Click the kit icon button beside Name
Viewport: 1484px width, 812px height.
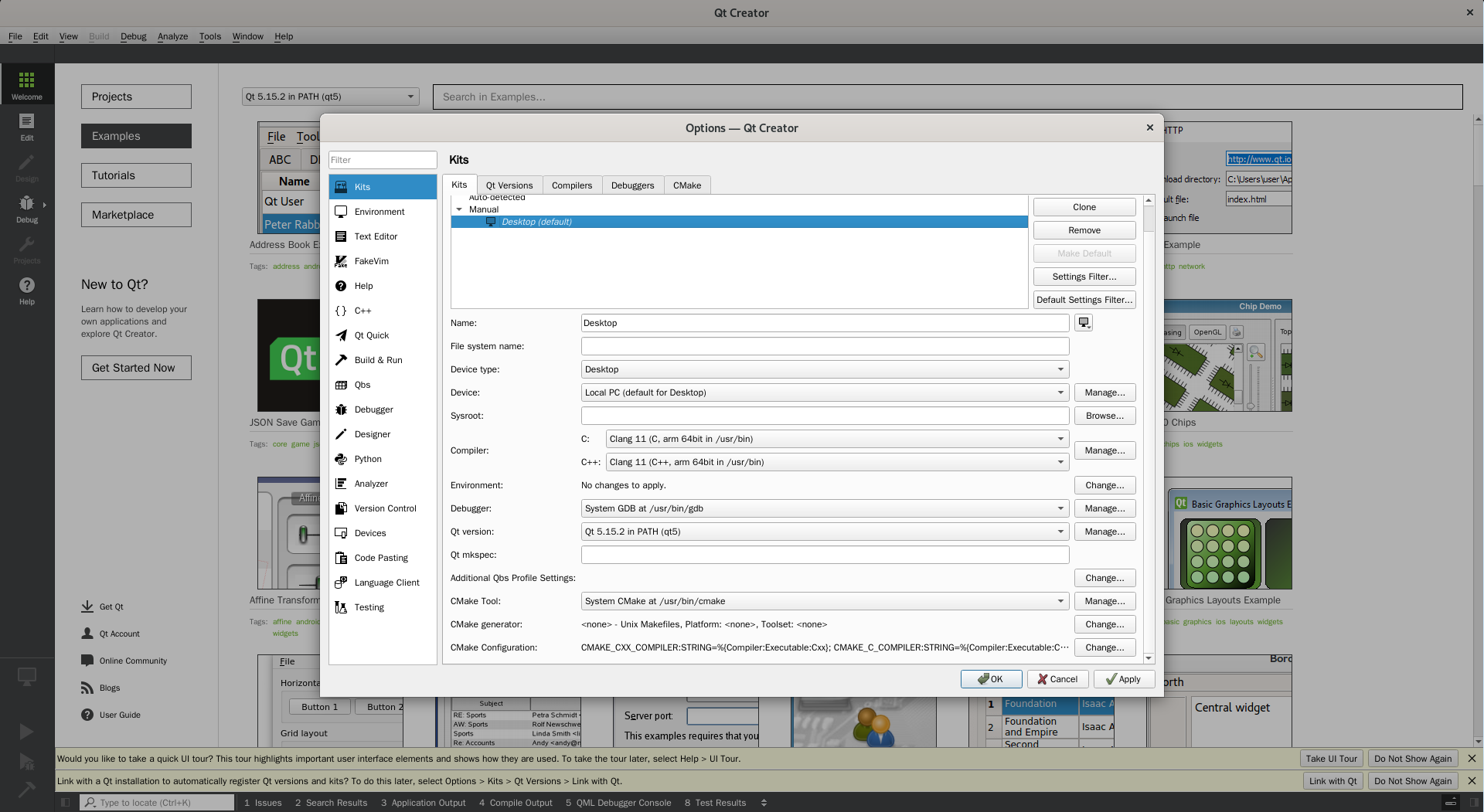(1084, 323)
